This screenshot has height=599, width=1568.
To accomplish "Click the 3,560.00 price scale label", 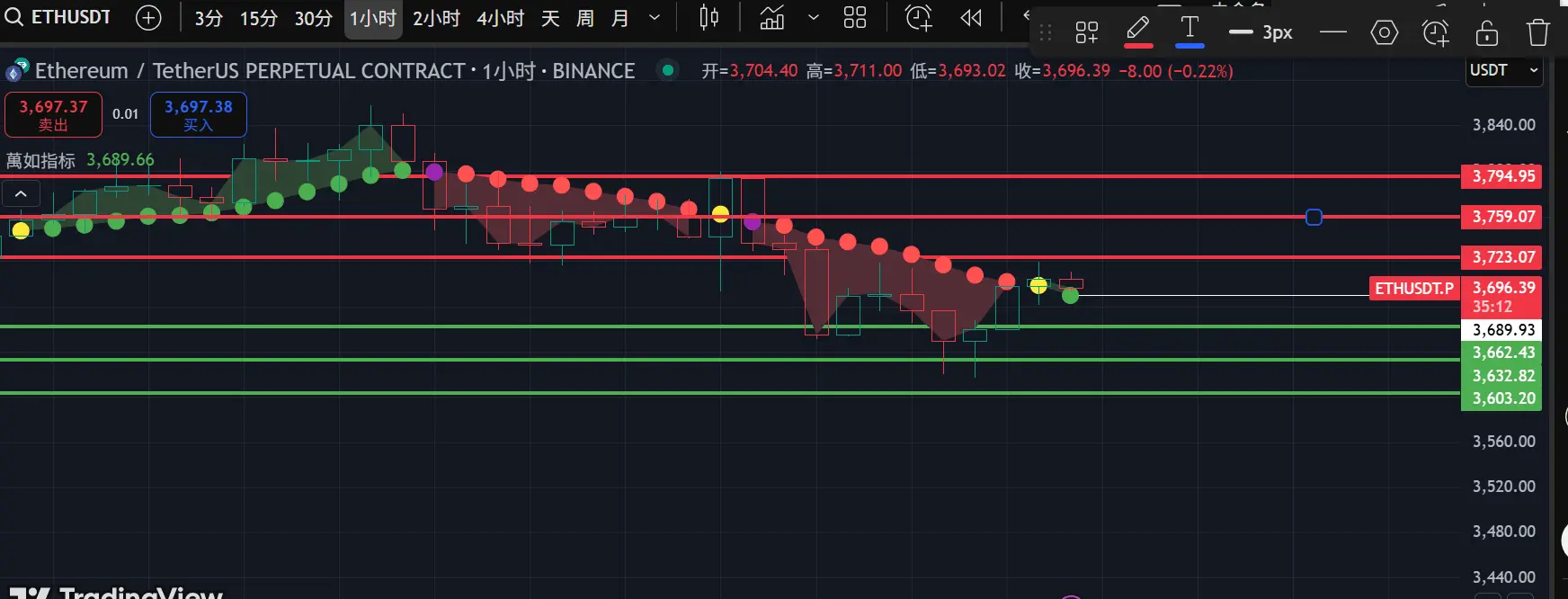I will coord(1503,442).
